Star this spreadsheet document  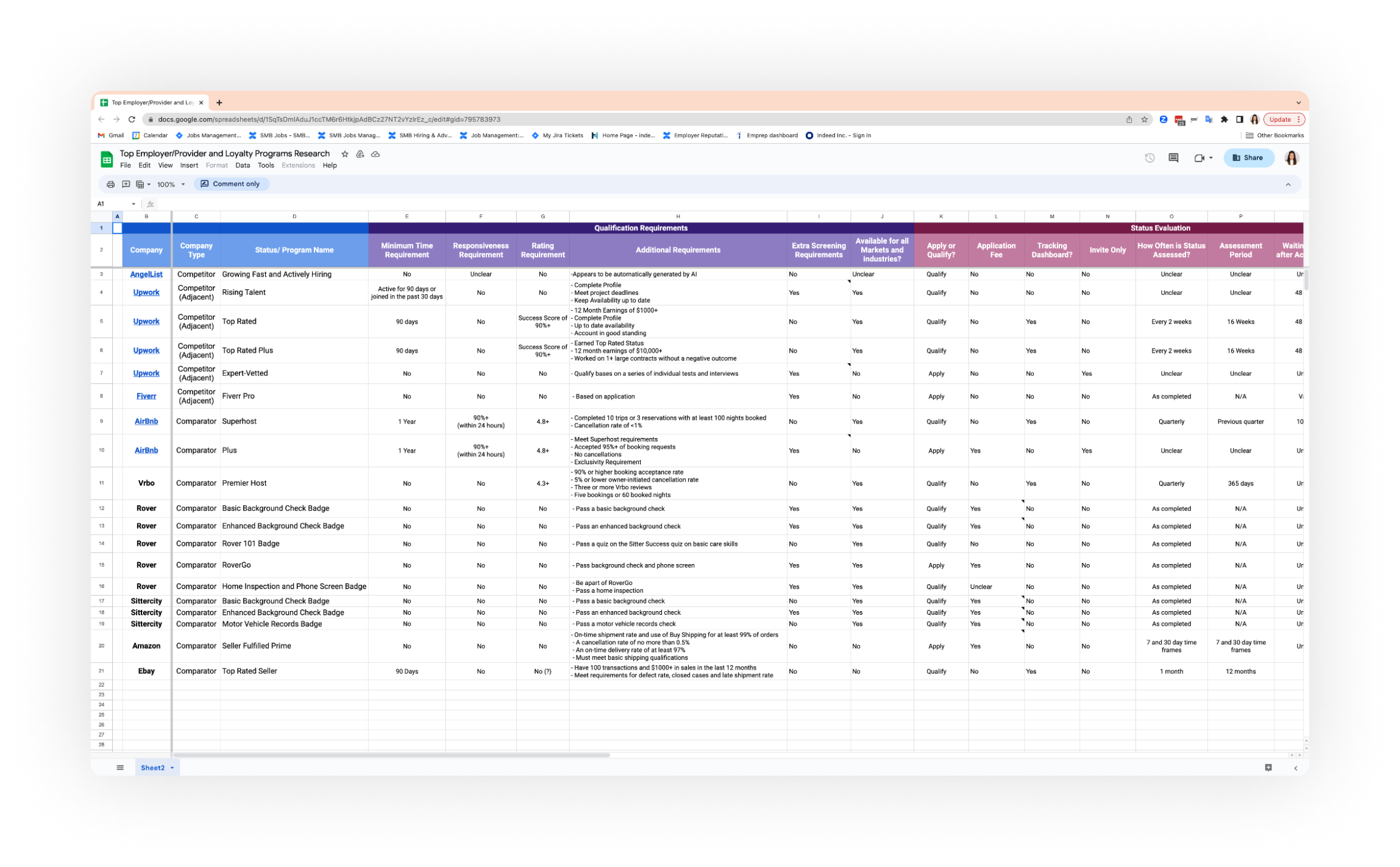pos(345,154)
